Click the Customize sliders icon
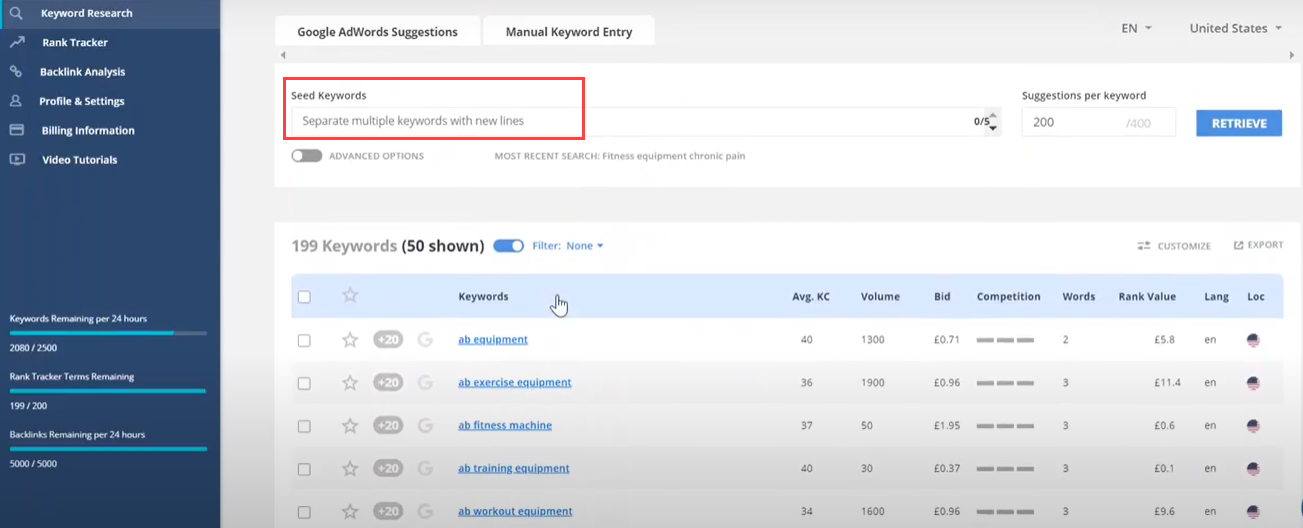1303x528 pixels. (1144, 246)
